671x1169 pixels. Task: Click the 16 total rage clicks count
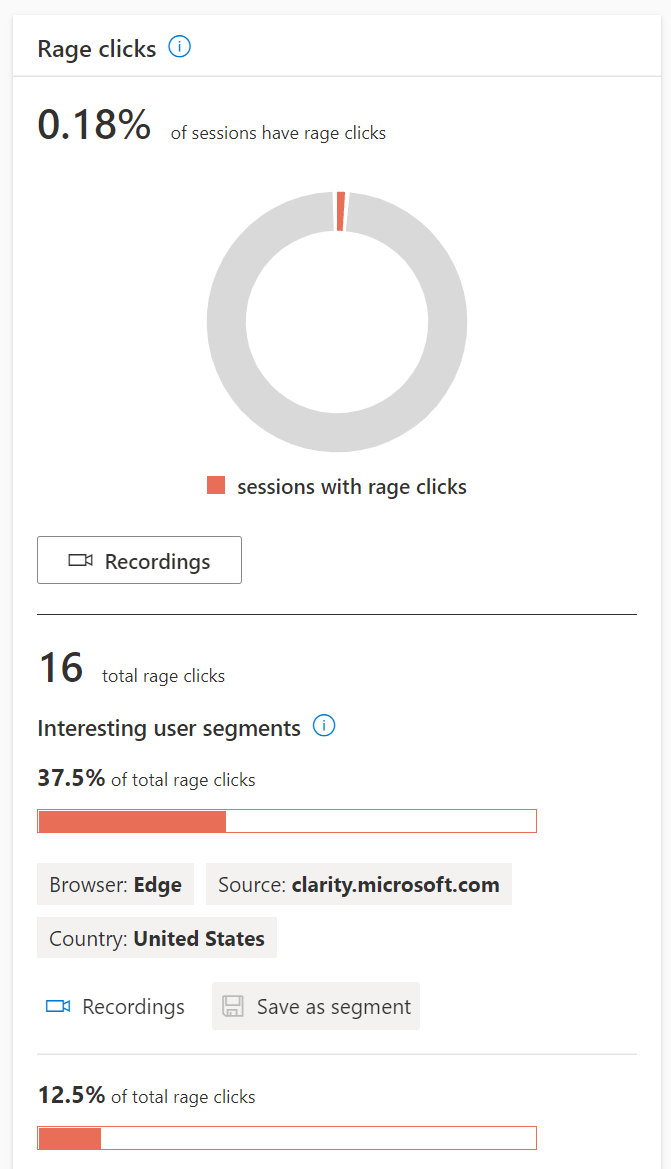(x=60, y=668)
